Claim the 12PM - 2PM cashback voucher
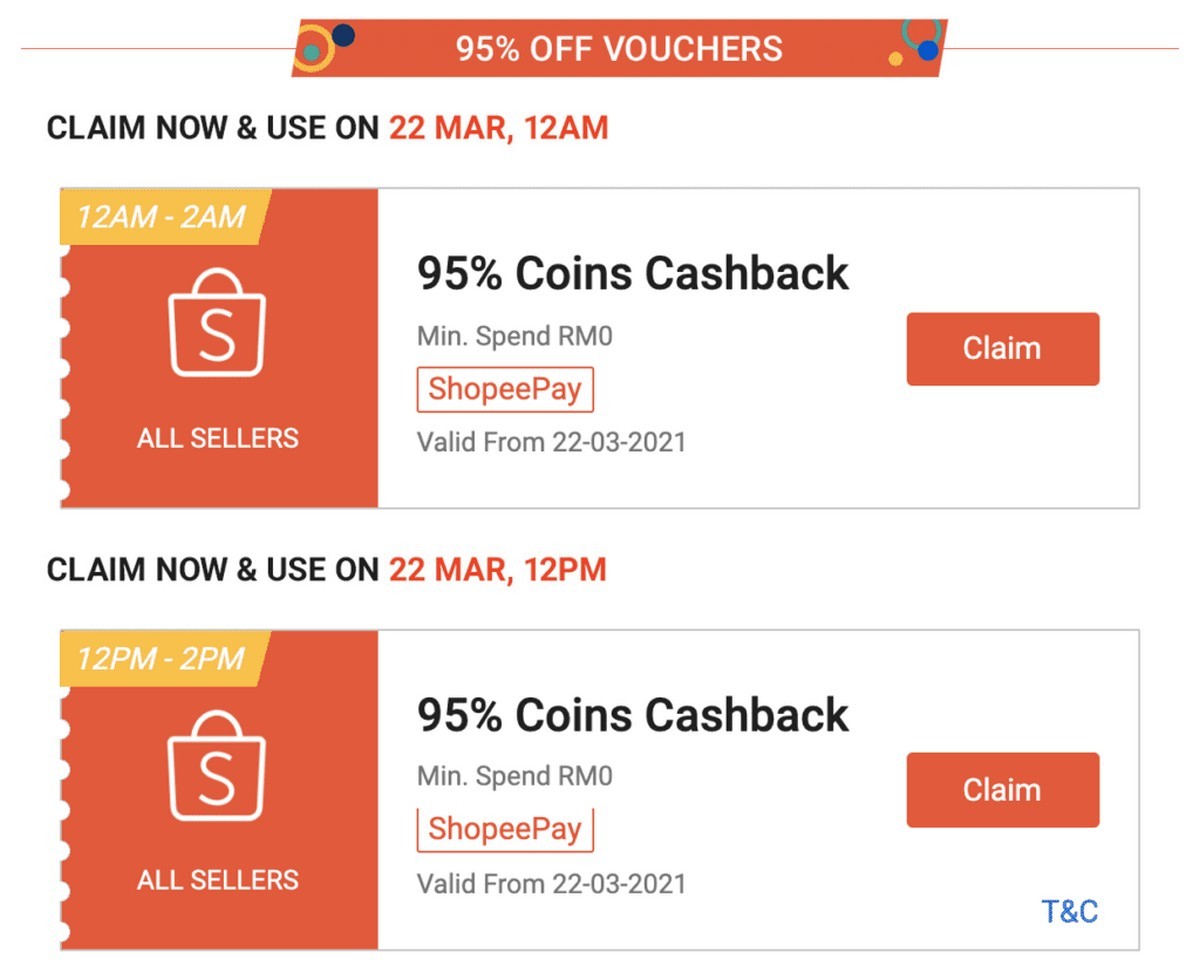1200x980 pixels. point(1002,790)
